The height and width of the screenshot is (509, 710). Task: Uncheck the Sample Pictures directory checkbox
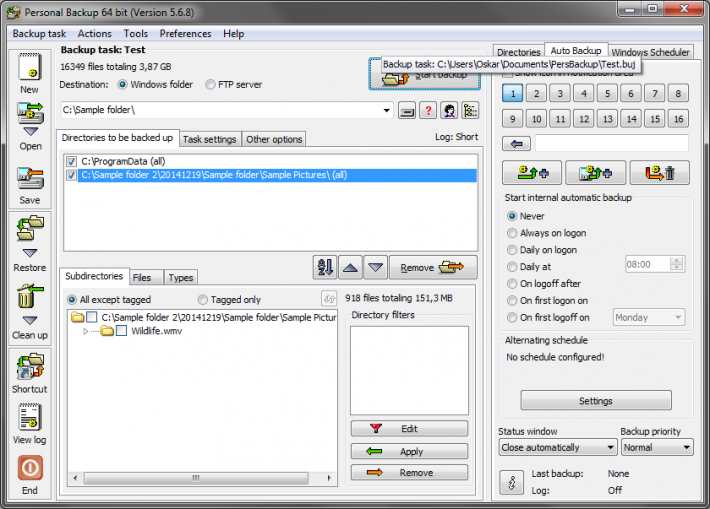point(71,175)
